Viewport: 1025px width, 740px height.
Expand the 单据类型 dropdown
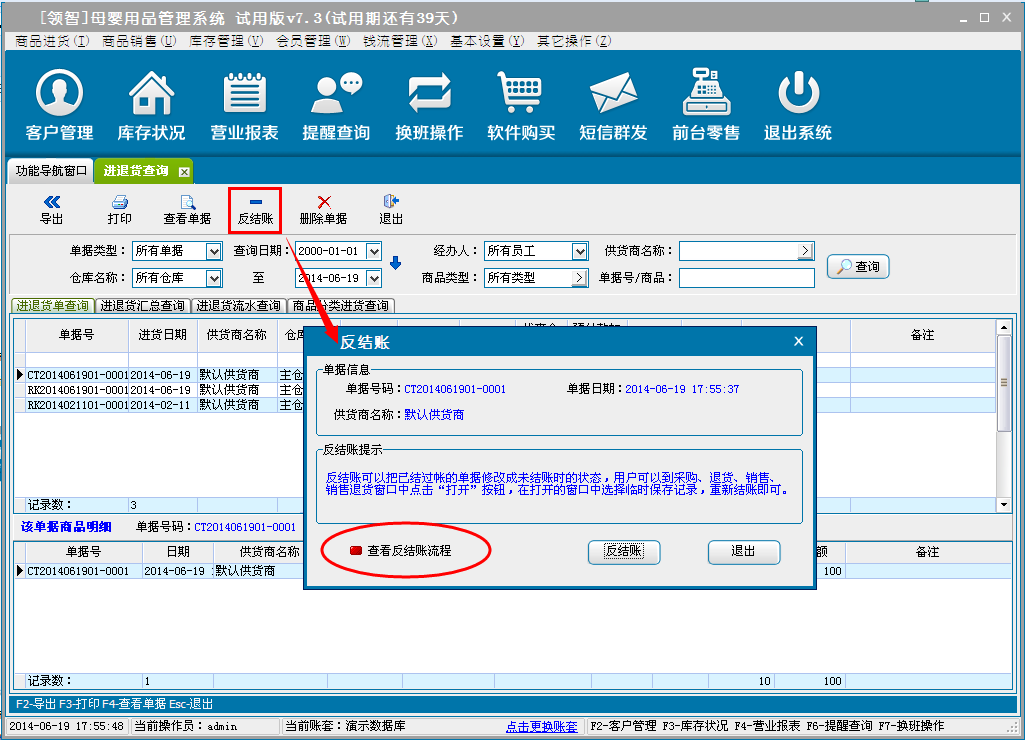click(x=213, y=251)
